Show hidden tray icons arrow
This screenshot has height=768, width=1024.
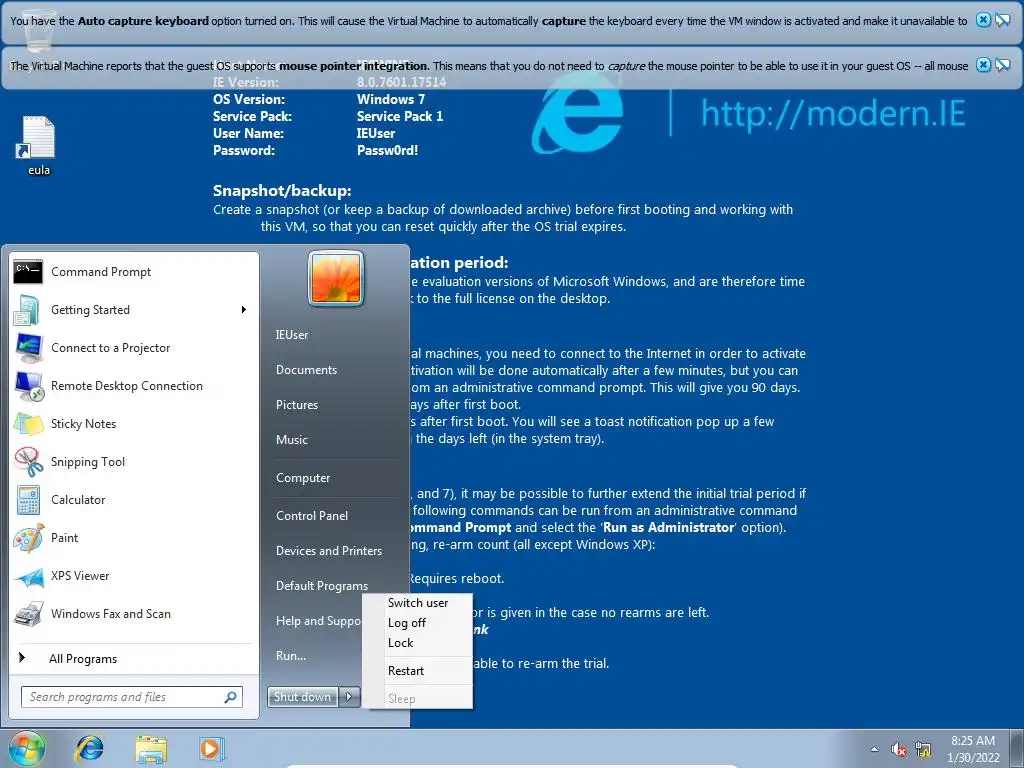coord(874,749)
